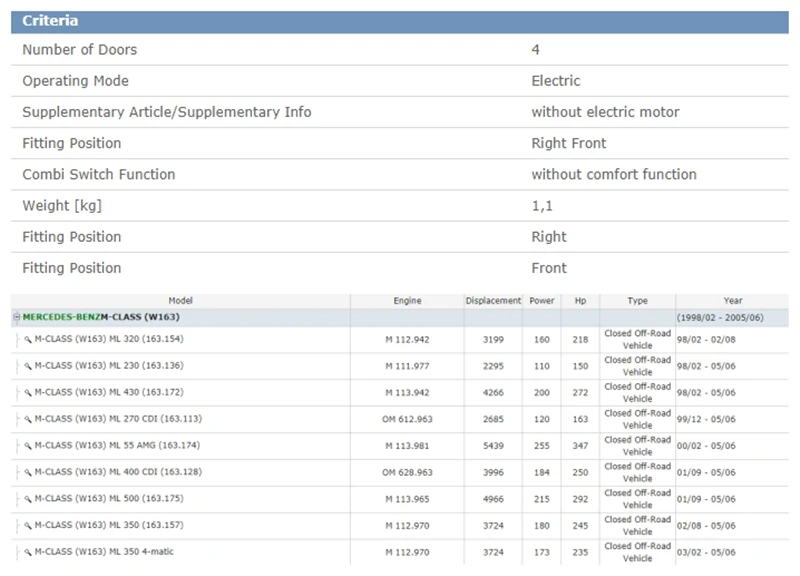Image resolution: width=800 pixels, height=576 pixels.
Task: Select 'without comfort function' value
Action: (614, 174)
